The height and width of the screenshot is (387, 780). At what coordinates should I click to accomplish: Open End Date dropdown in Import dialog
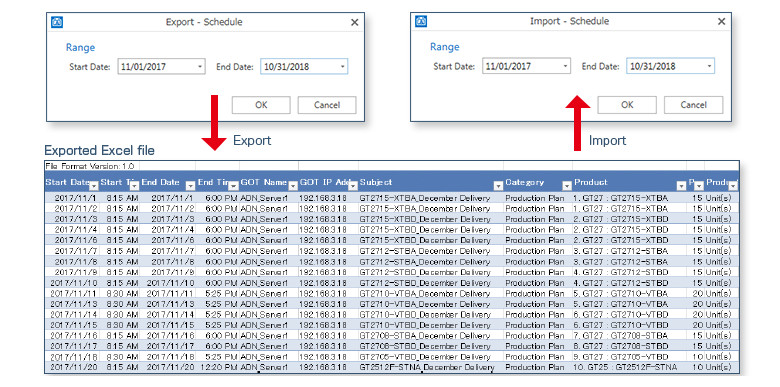(x=709, y=66)
